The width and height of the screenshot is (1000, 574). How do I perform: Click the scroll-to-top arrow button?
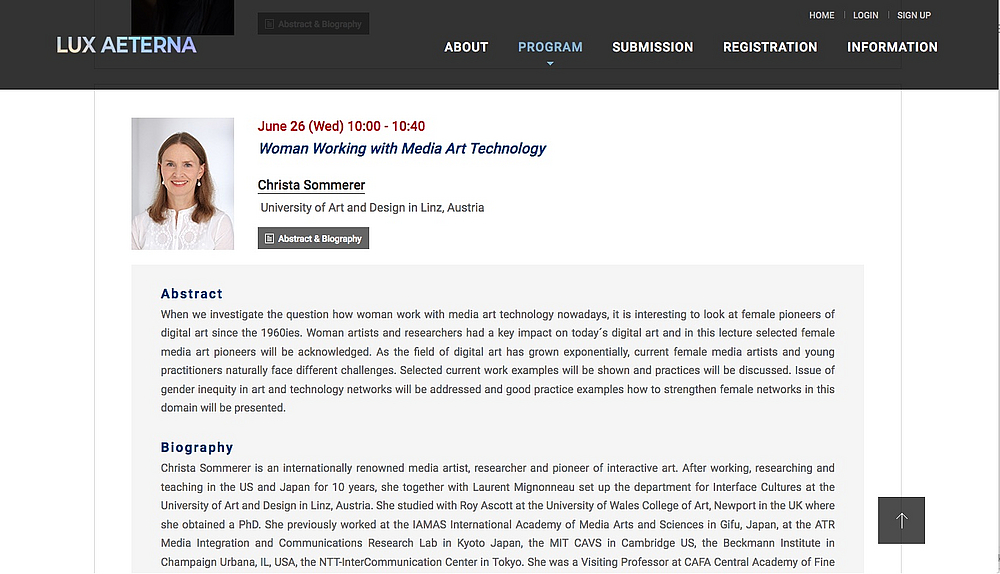pos(901,520)
